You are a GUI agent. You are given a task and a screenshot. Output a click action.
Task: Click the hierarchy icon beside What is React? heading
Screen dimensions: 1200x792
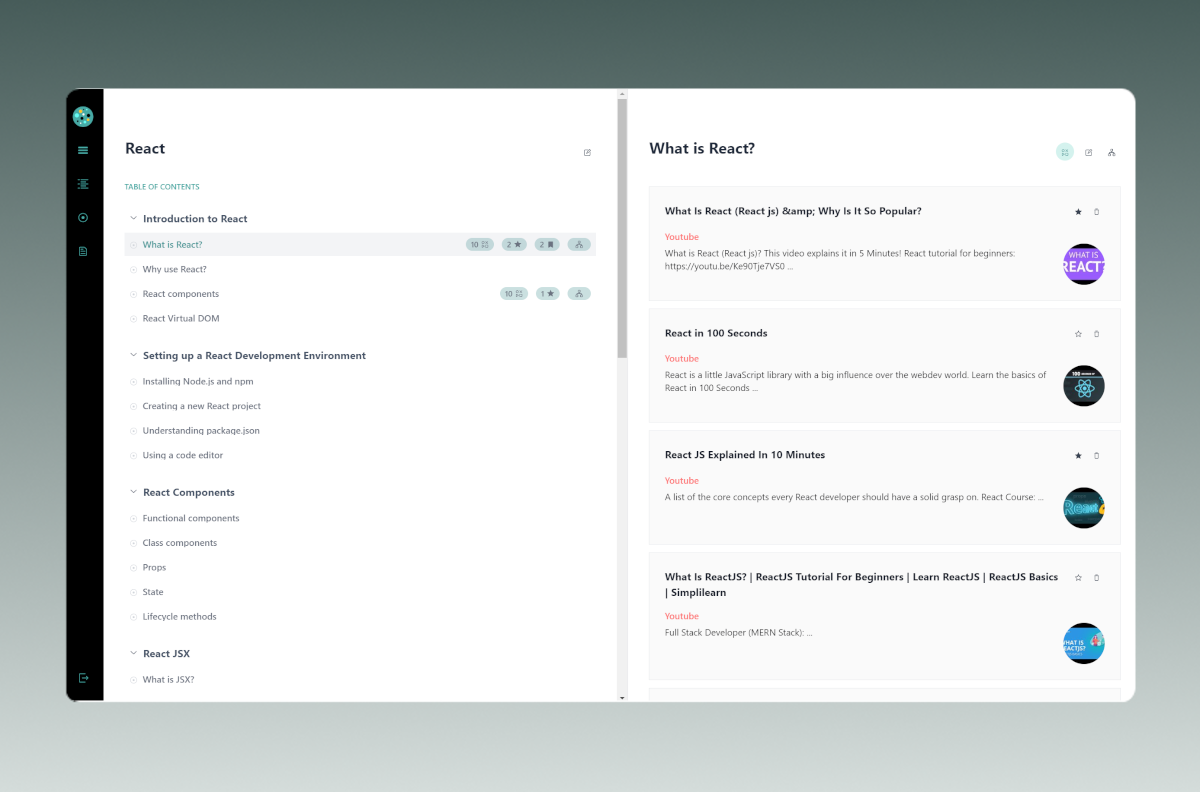pos(1111,152)
